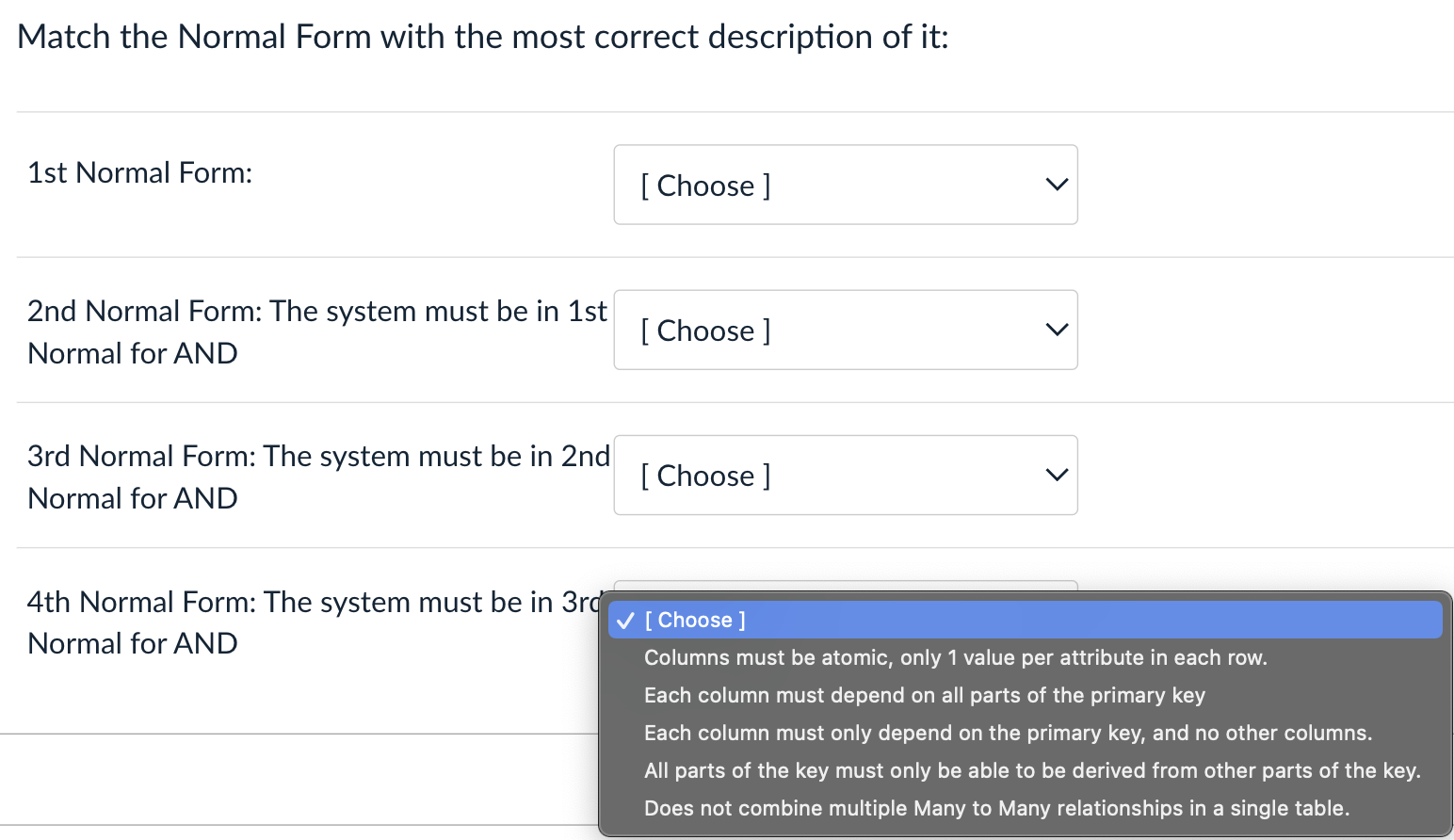Select 'All parts of the key must only be derived' option

click(x=1032, y=770)
